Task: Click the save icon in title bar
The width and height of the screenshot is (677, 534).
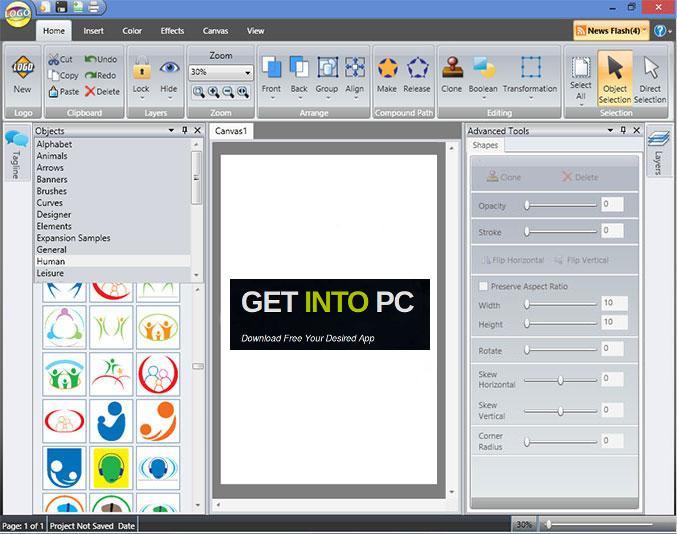Action: (x=61, y=6)
